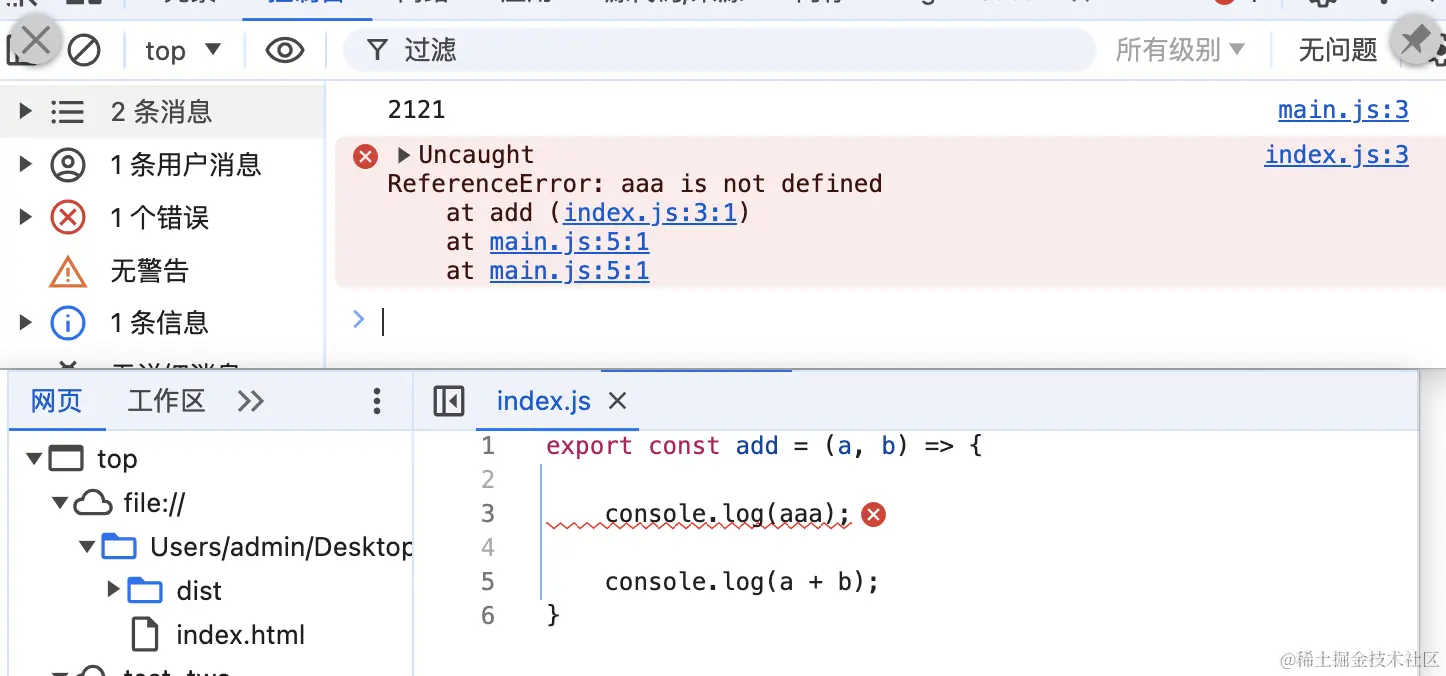Close the index.js editor tab
This screenshot has width=1446, height=676.
point(618,401)
